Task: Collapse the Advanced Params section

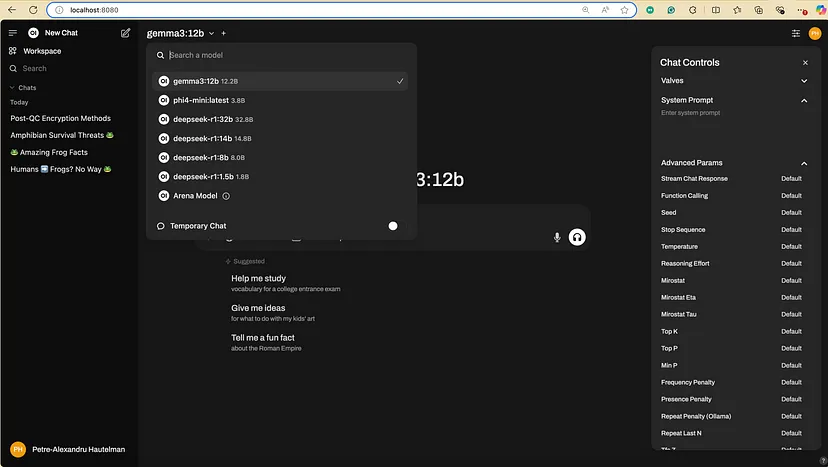Action: (x=734, y=163)
